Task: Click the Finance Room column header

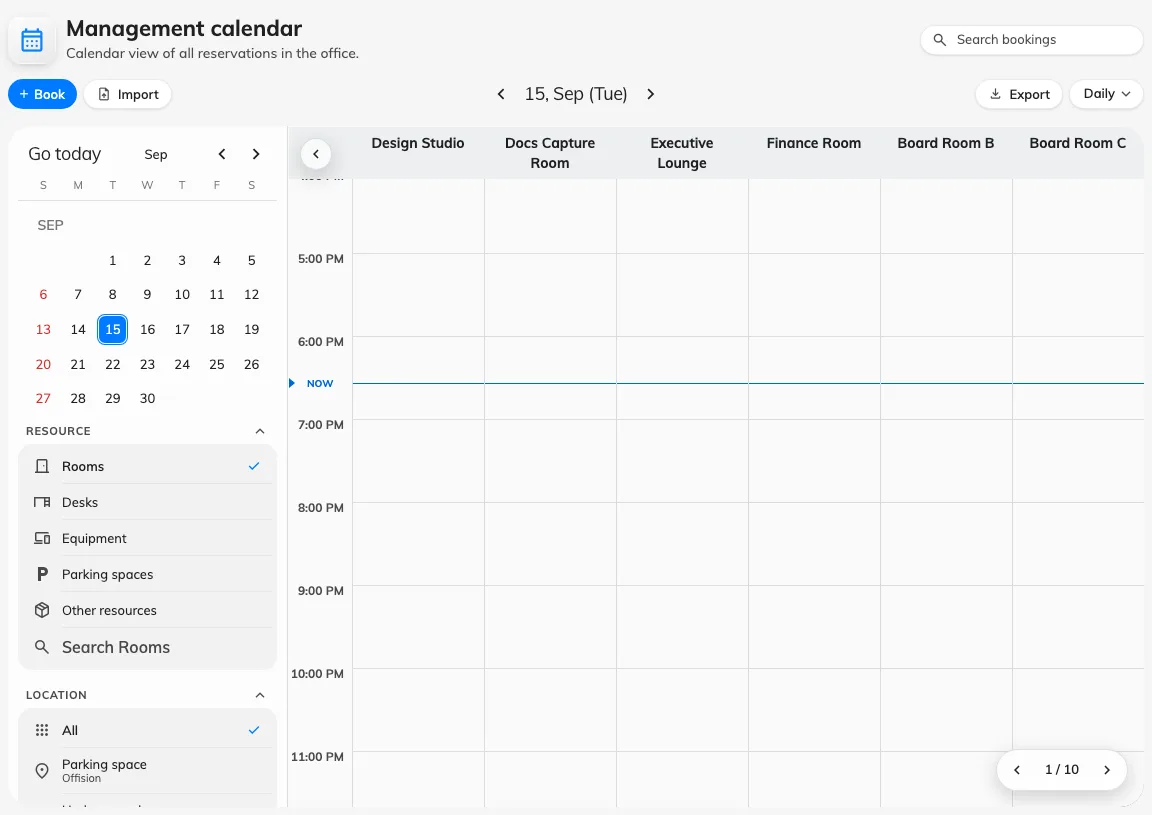Action: click(x=814, y=143)
